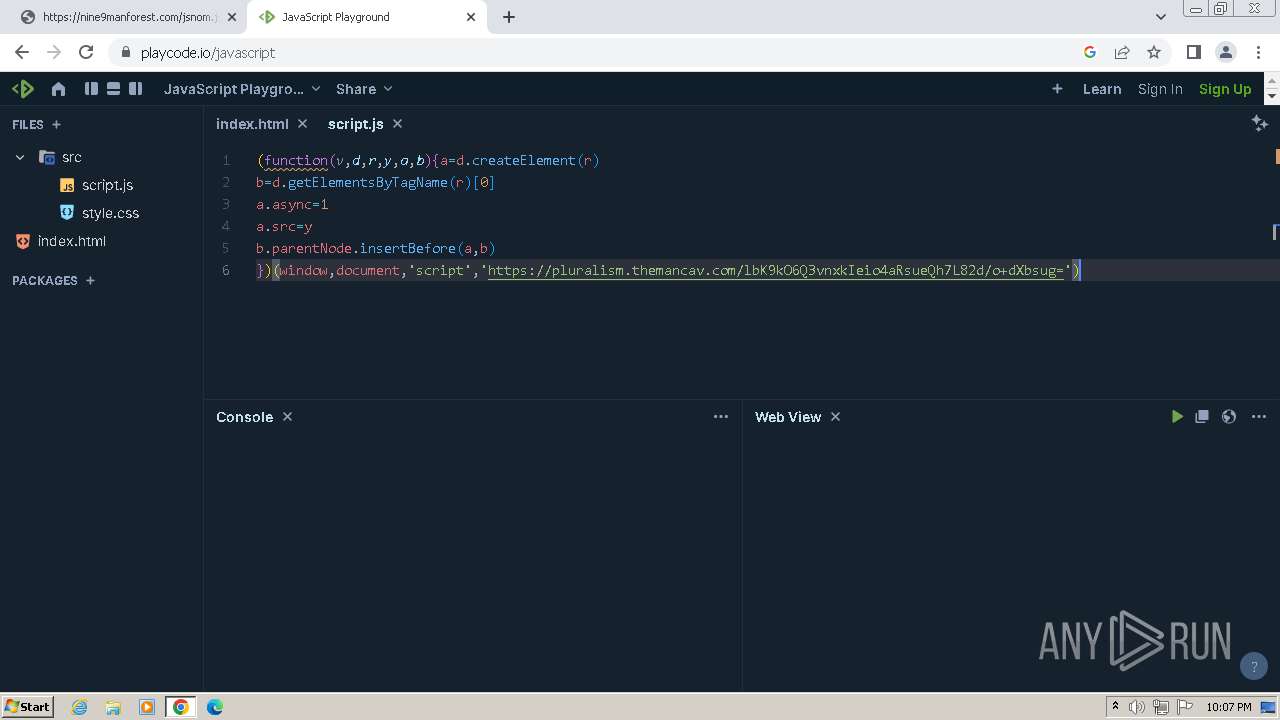Select the script.js editor tab
Screen dimensions: 1280x720
[x=355, y=124]
